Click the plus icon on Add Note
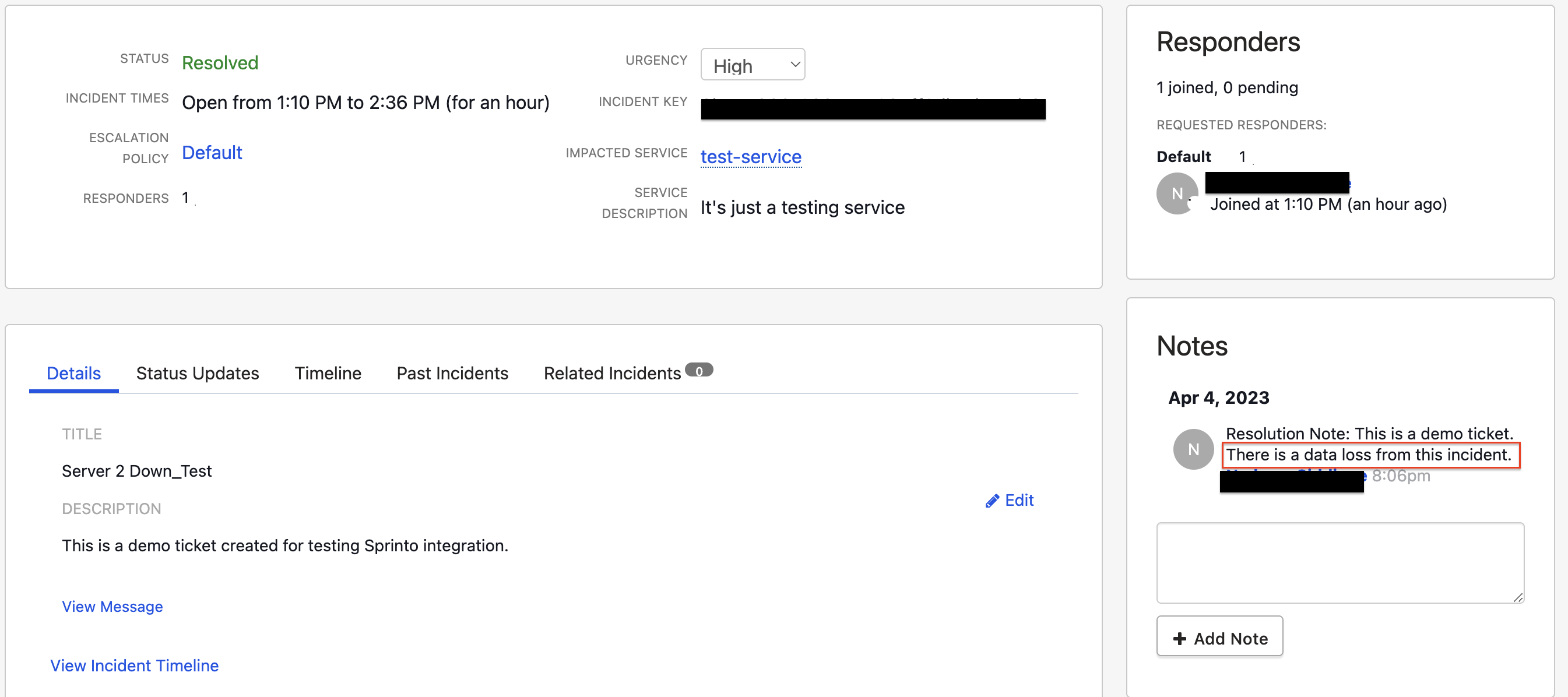Screen dimensions: 1568x697 [1180, 638]
